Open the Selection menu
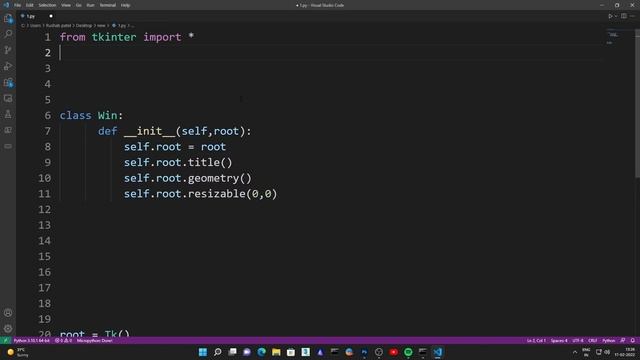This screenshot has width=640, height=360. [x=47, y=5]
